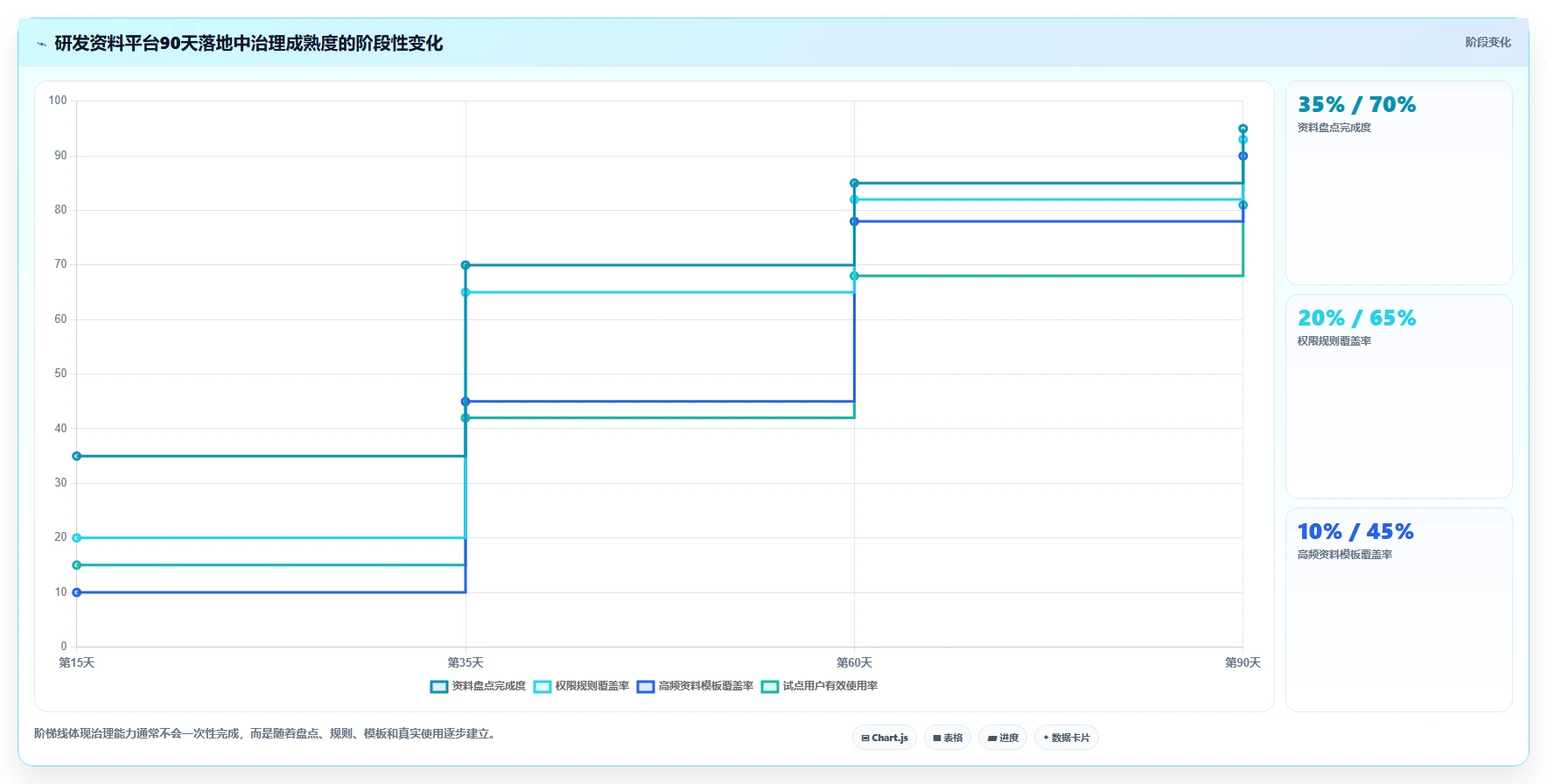This screenshot has height=784, width=1547.
Task: Open the 10% / 45% 高频资料模板覆盖率 card
Action: (x=1398, y=610)
